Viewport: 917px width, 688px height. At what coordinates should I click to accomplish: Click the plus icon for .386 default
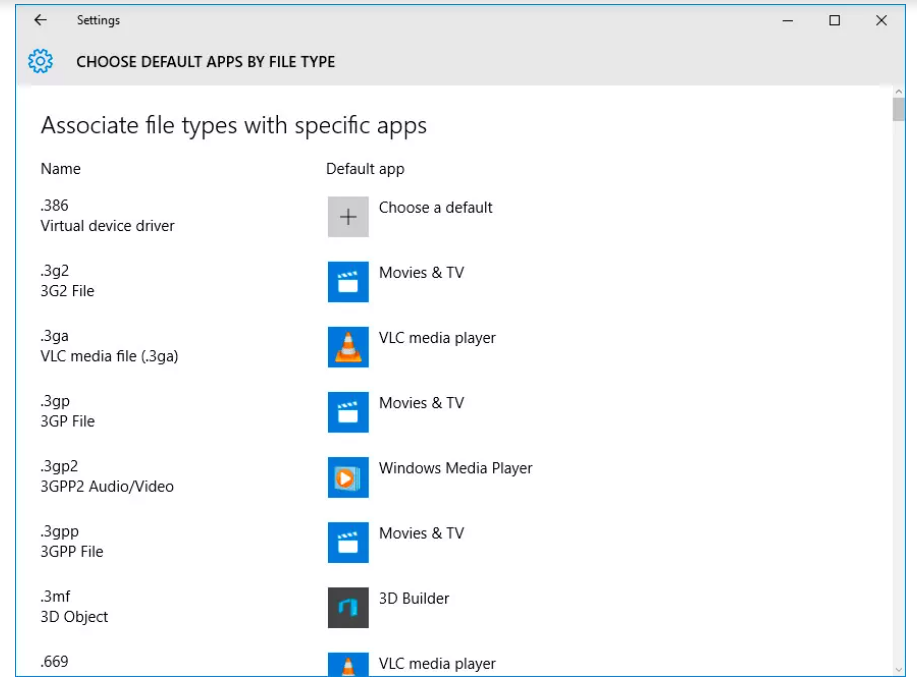point(348,217)
